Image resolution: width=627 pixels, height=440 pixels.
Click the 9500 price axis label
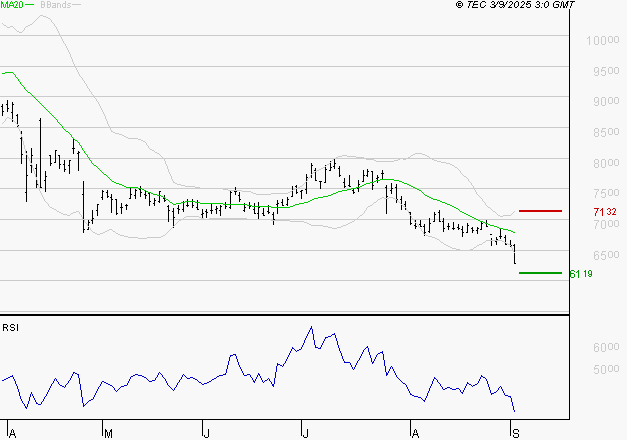(x=606, y=71)
